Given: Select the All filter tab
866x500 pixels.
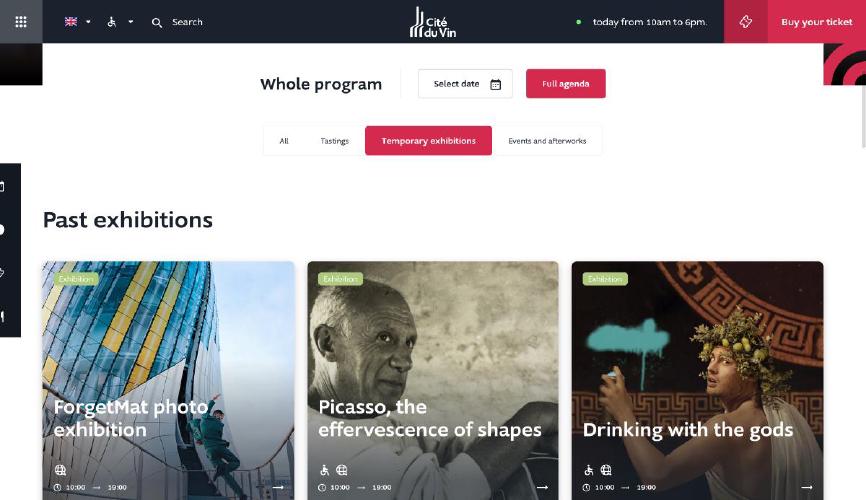Looking at the screenshot, I should coord(284,141).
